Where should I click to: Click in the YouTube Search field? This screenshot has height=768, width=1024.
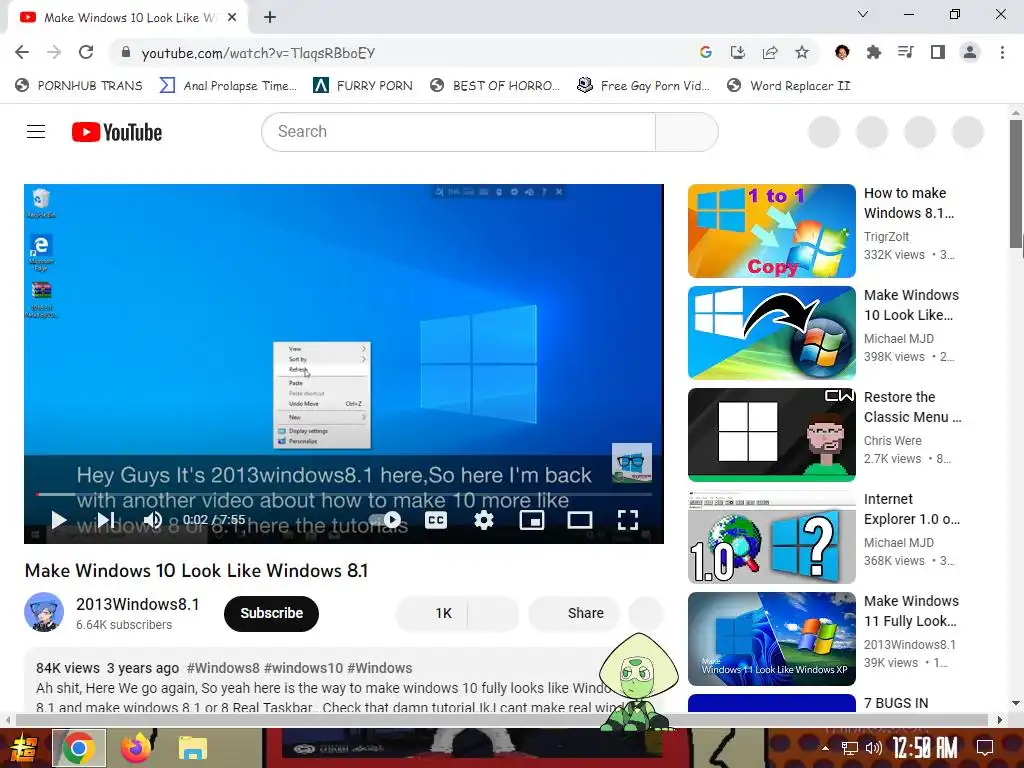(x=458, y=132)
